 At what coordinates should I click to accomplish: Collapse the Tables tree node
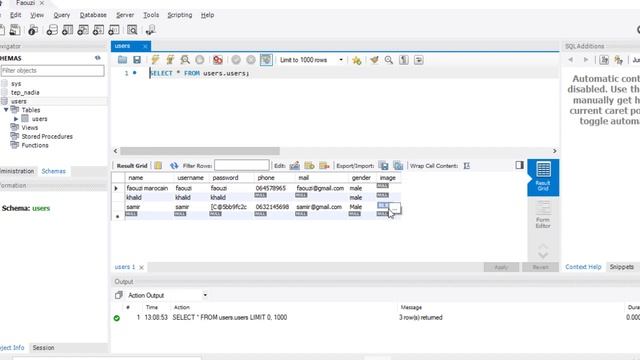tap(6, 110)
